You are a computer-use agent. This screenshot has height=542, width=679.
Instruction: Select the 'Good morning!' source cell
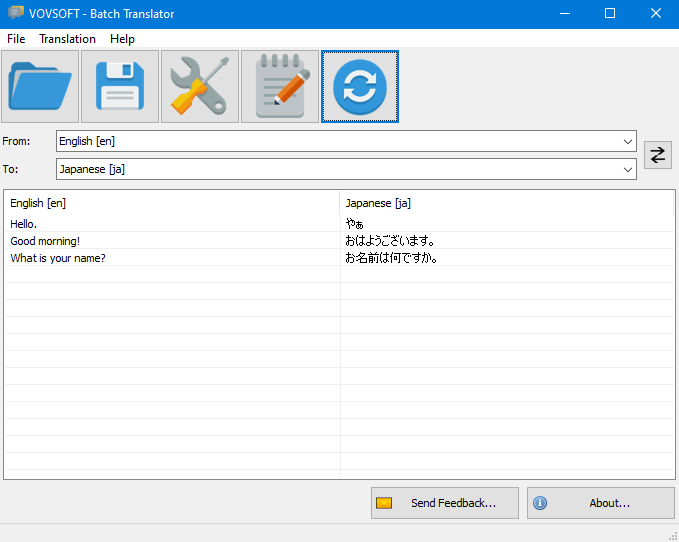pyautogui.click(x=172, y=241)
